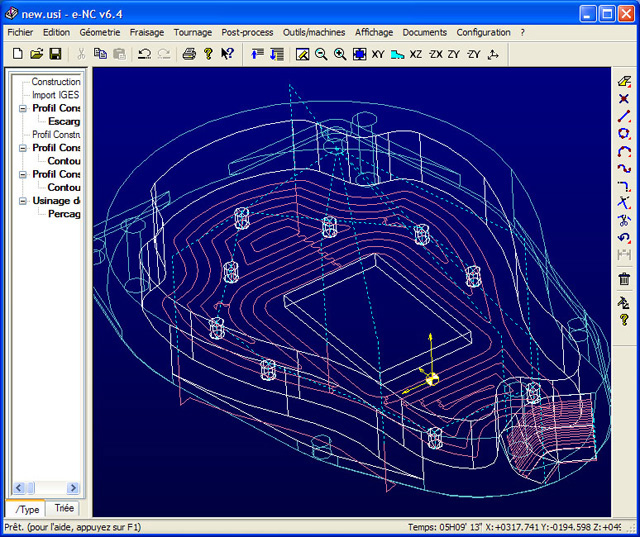
Task: Click the blue rotate arrow tool in the right toolbar
Action: [x=624, y=237]
